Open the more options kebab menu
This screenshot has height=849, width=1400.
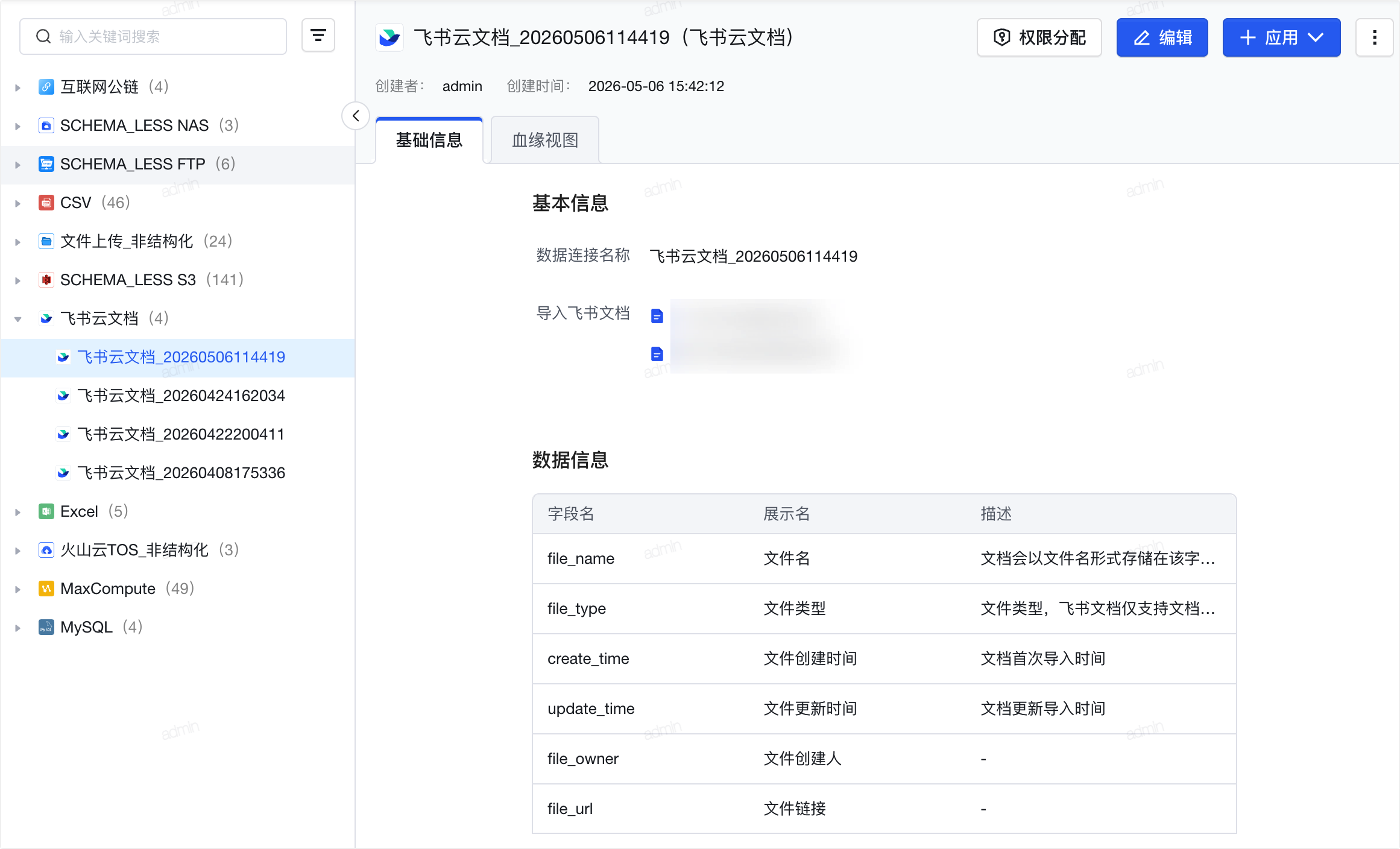point(1375,37)
